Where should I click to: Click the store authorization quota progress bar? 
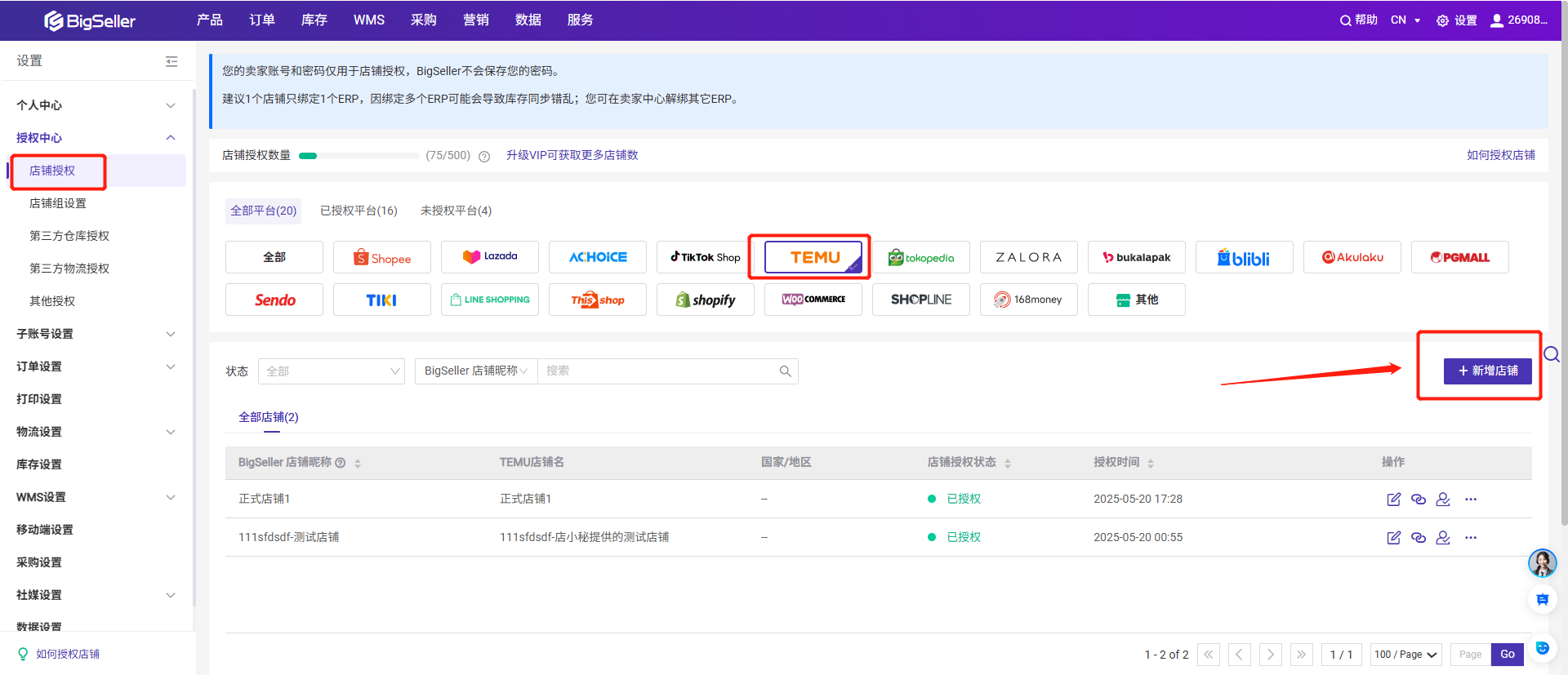(359, 155)
